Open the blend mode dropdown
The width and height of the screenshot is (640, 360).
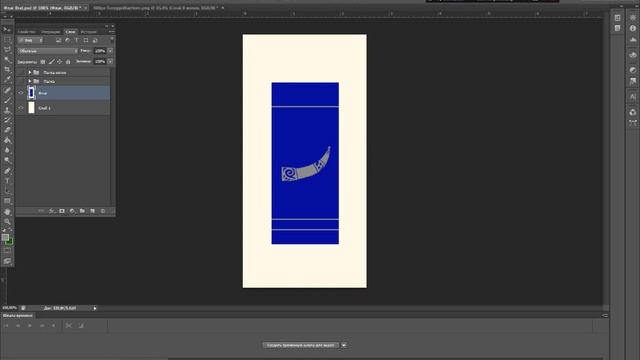click(48, 51)
